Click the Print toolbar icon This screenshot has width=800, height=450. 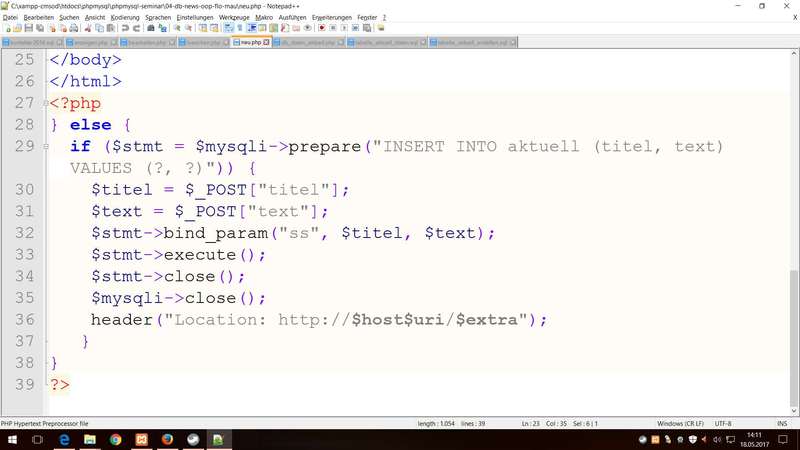click(x=74, y=28)
